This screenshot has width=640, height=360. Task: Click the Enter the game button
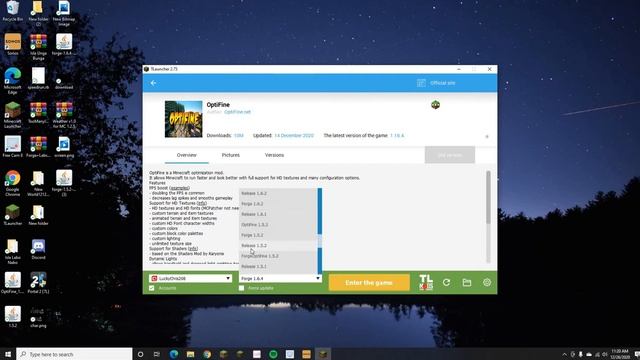coord(369,282)
